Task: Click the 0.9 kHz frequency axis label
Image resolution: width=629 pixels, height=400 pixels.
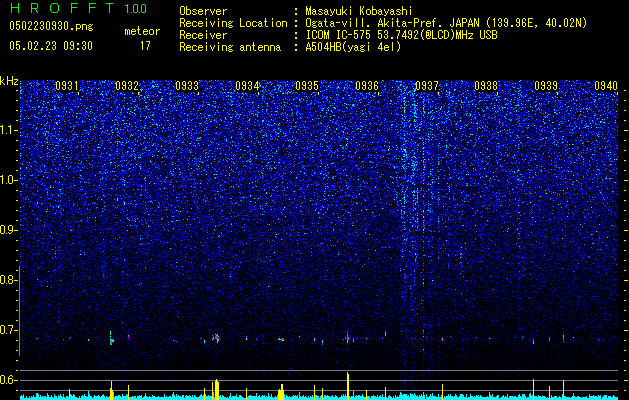Action: point(9,230)
